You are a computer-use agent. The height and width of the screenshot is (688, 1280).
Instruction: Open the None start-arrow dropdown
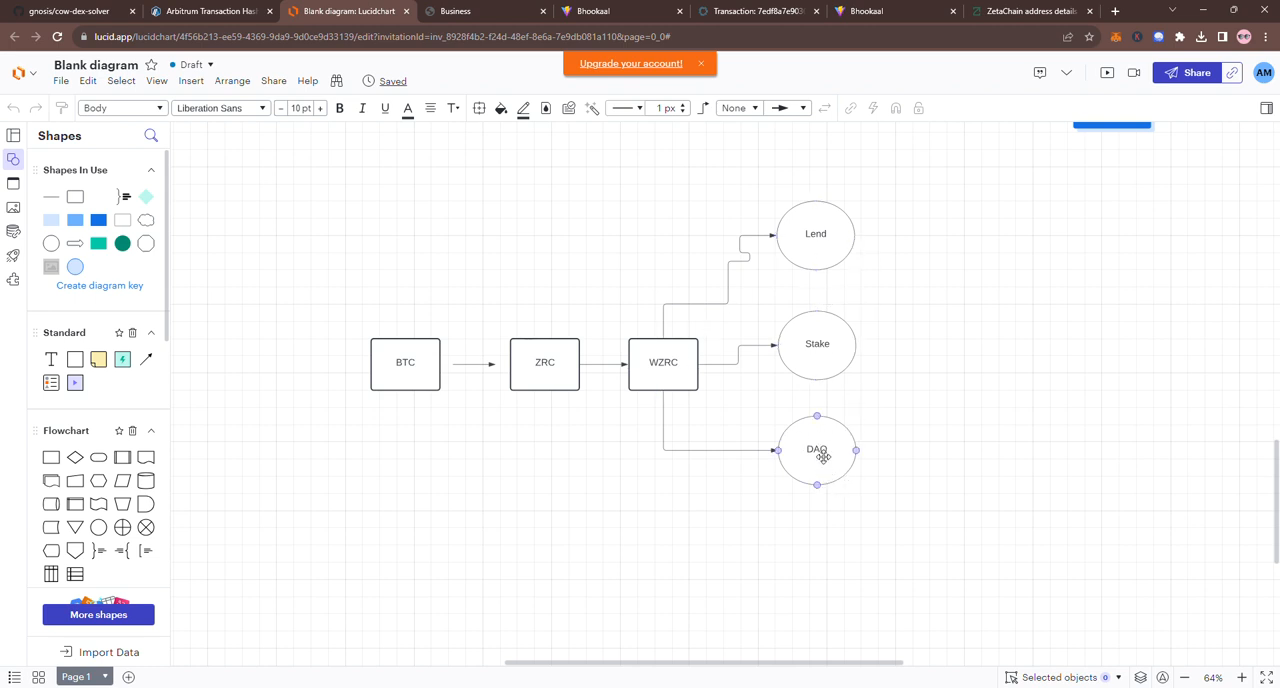[x=740, y=108]
